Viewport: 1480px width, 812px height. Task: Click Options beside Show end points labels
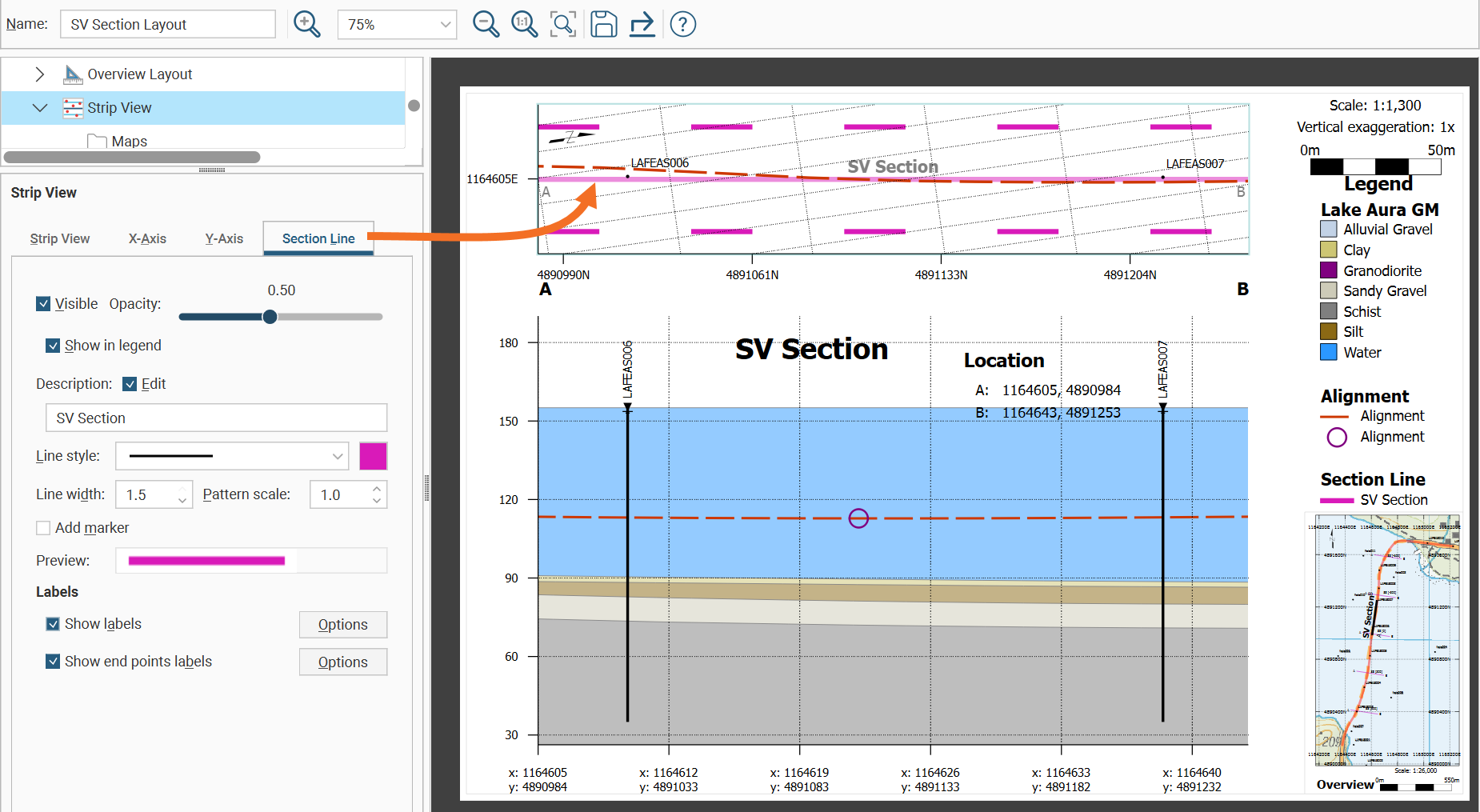[x=342, y=662]
